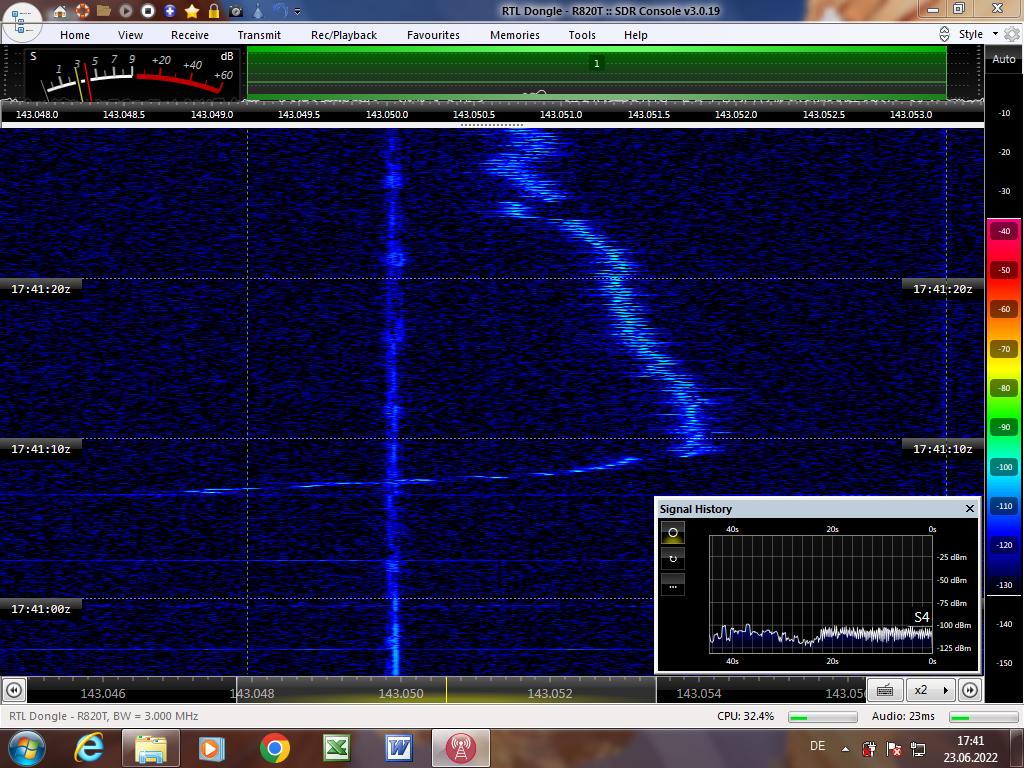Open the Rec/Playback ribbon tab
This screenshot has width=1024, height=768.
click(x=344, y=35)
